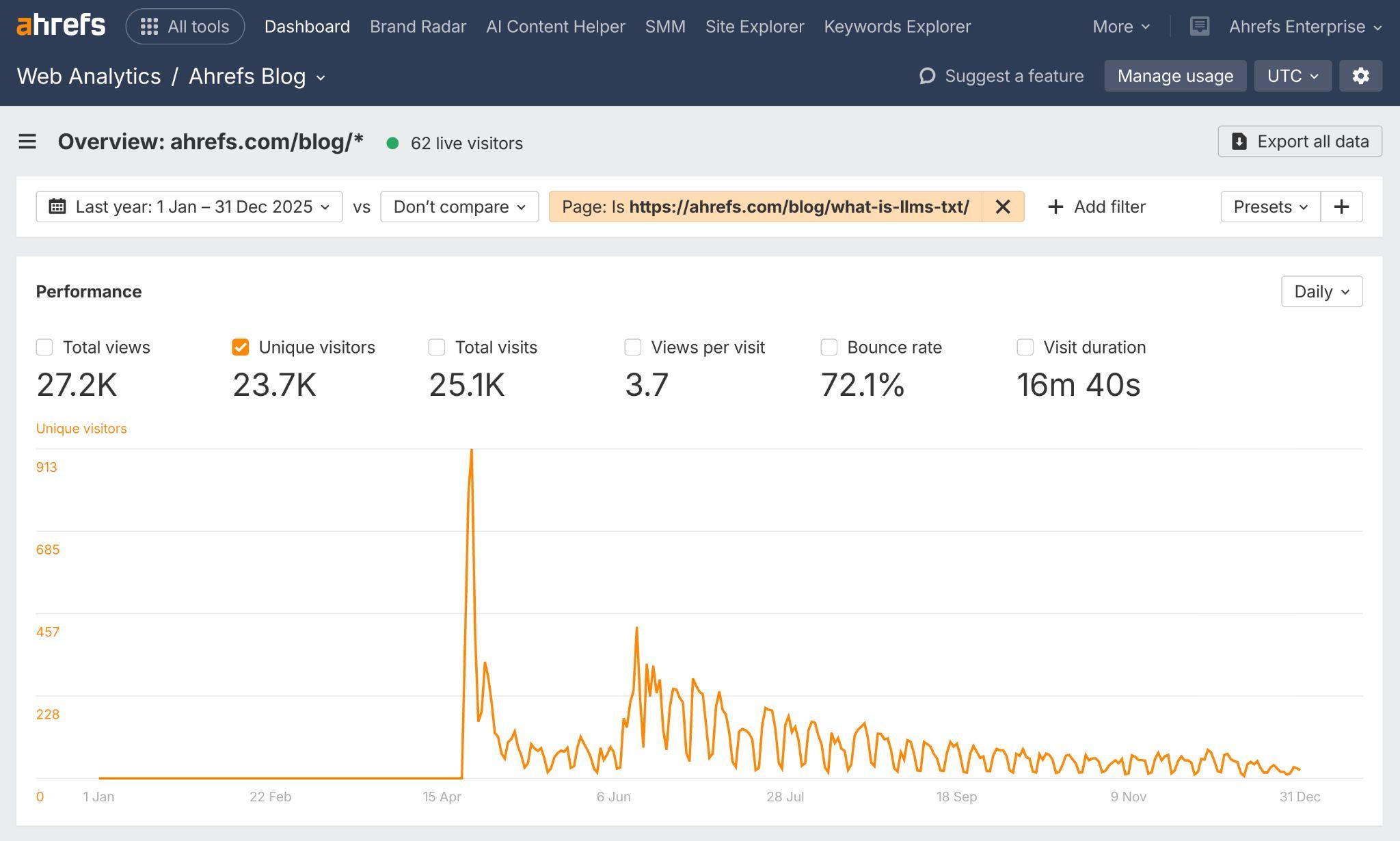Open the Daily granularity dropdown
Screen dimensions: 1400x841
pos(1321,291)
